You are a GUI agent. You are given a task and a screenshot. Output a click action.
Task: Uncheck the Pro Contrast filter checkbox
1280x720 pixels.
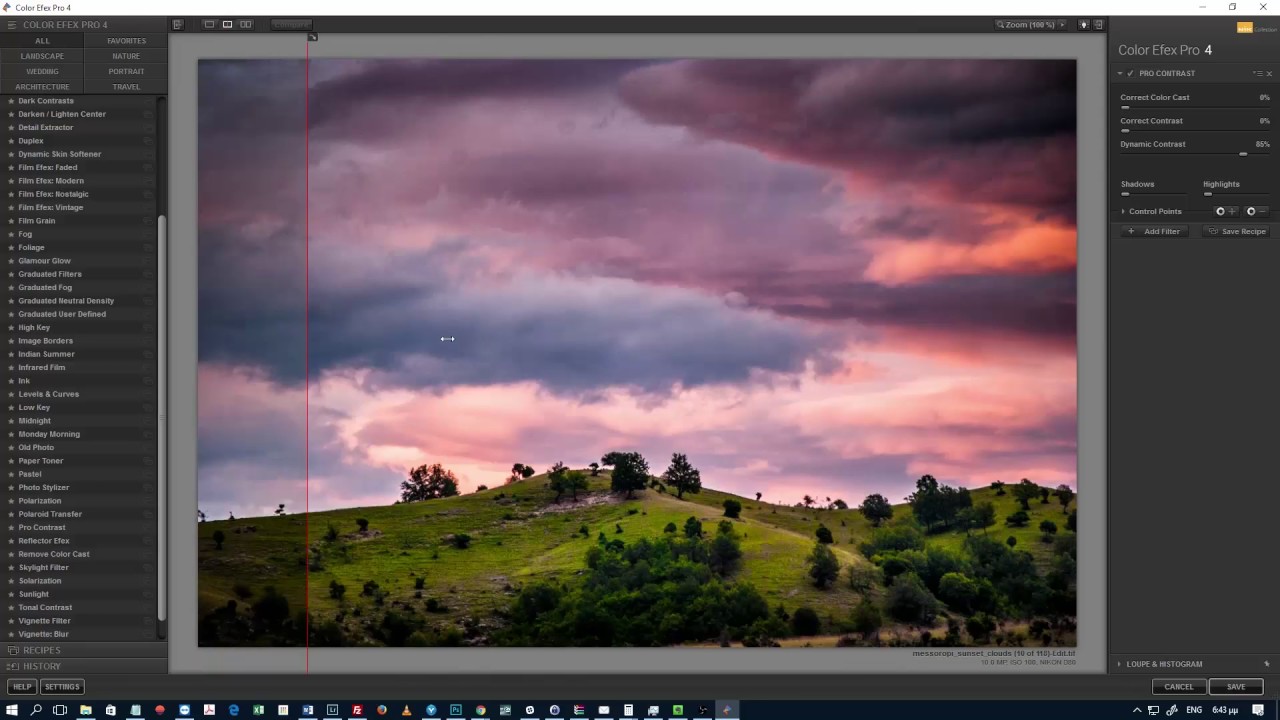click(x=1130, y=74)
